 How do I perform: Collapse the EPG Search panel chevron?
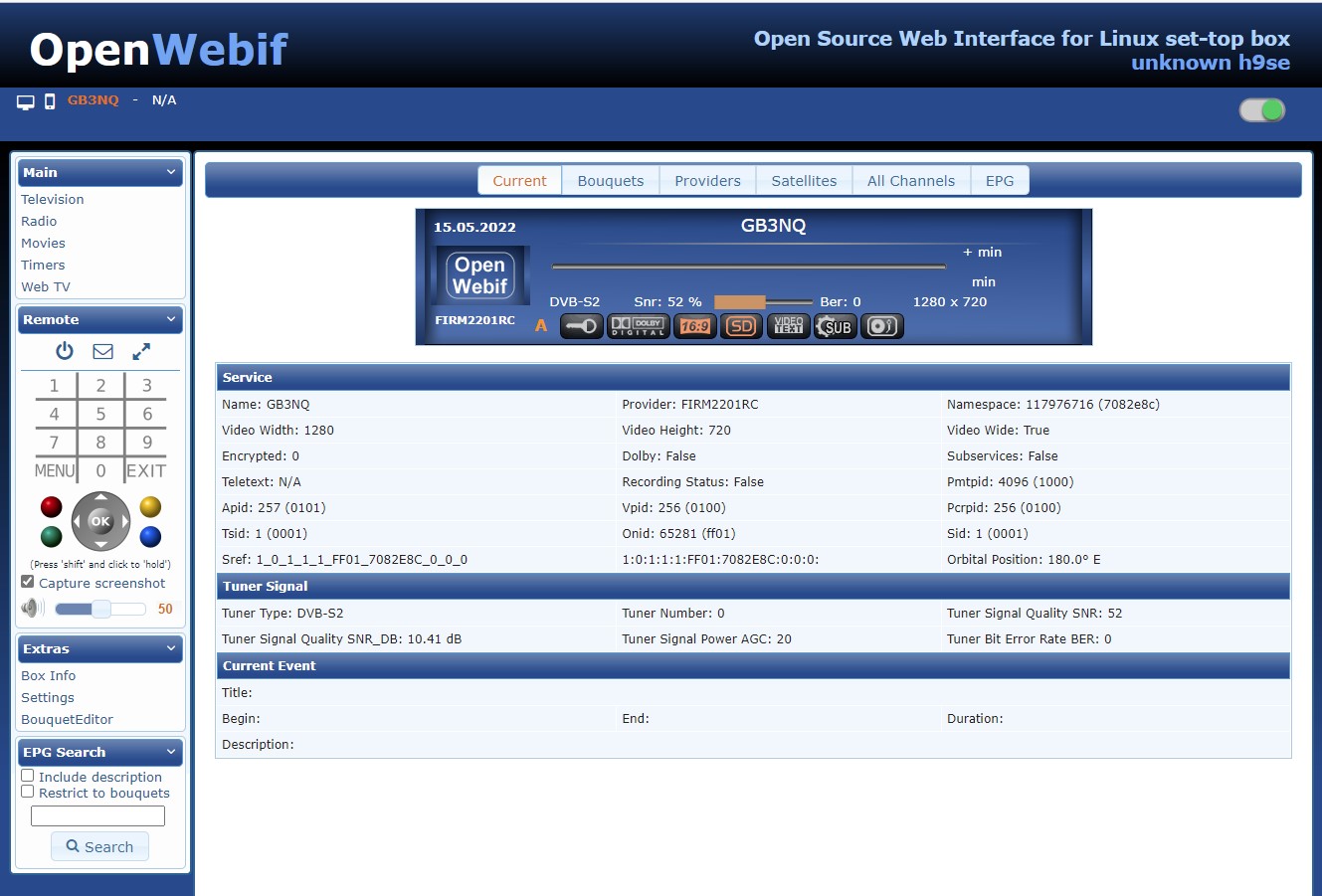pos(171,752)
